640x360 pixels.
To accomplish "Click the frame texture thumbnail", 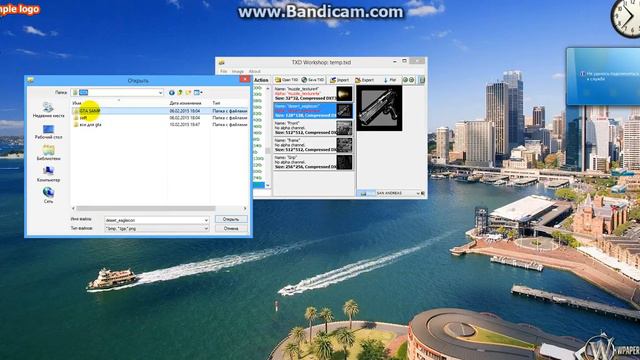I will (344, 145).
